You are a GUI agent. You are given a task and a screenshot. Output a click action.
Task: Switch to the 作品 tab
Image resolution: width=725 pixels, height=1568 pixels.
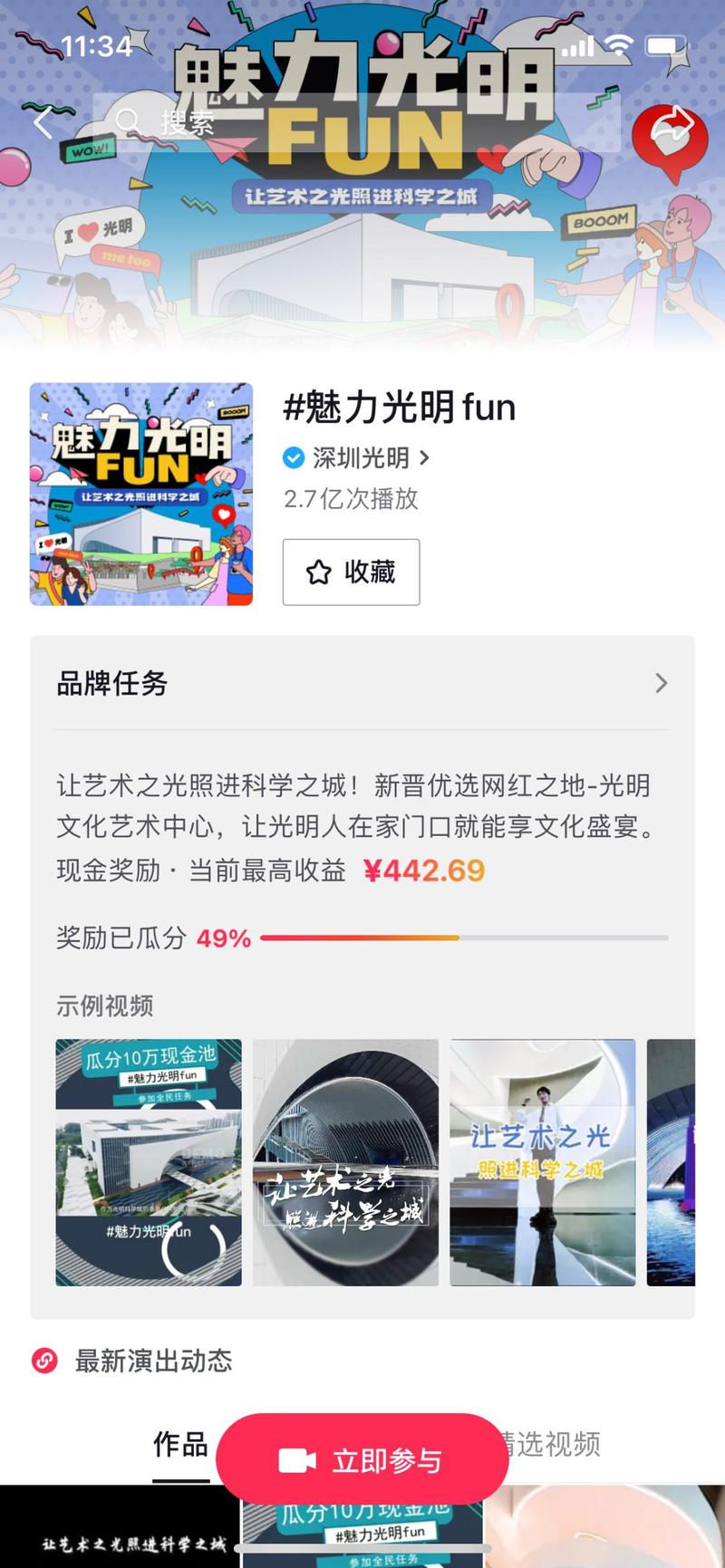tap(180, 1444)
